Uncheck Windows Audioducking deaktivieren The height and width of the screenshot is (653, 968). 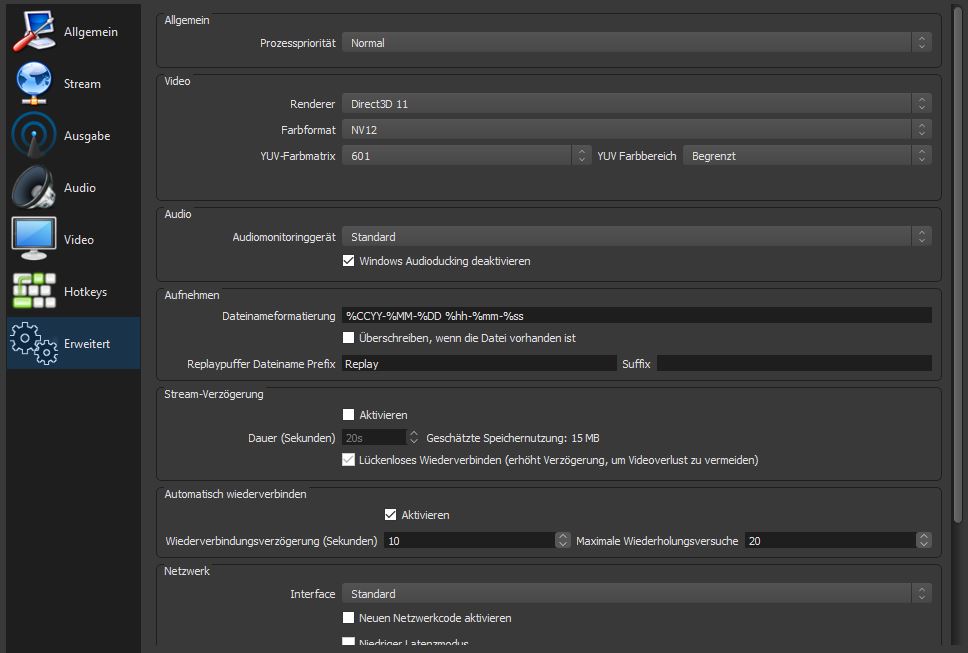348,260
